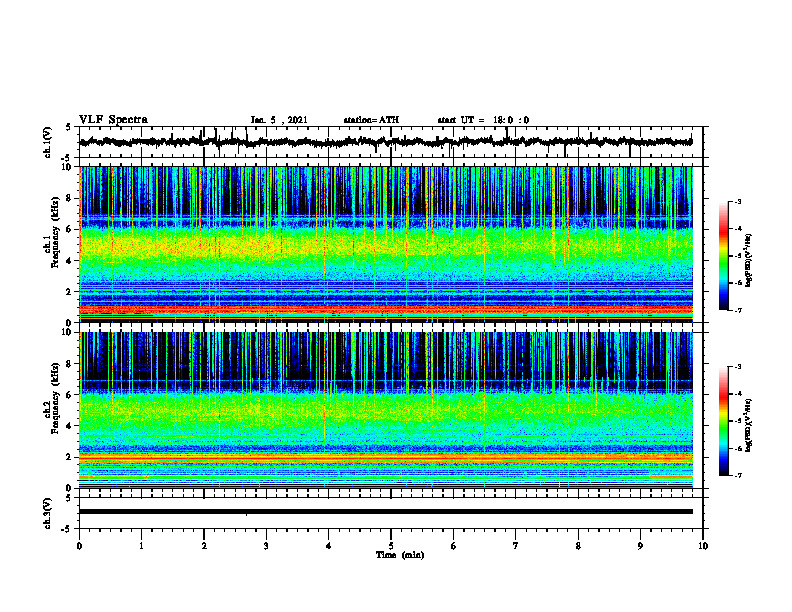Click time axis tick label "0"
This screenshot has height=612, width=792.
(x=79, y=546)
